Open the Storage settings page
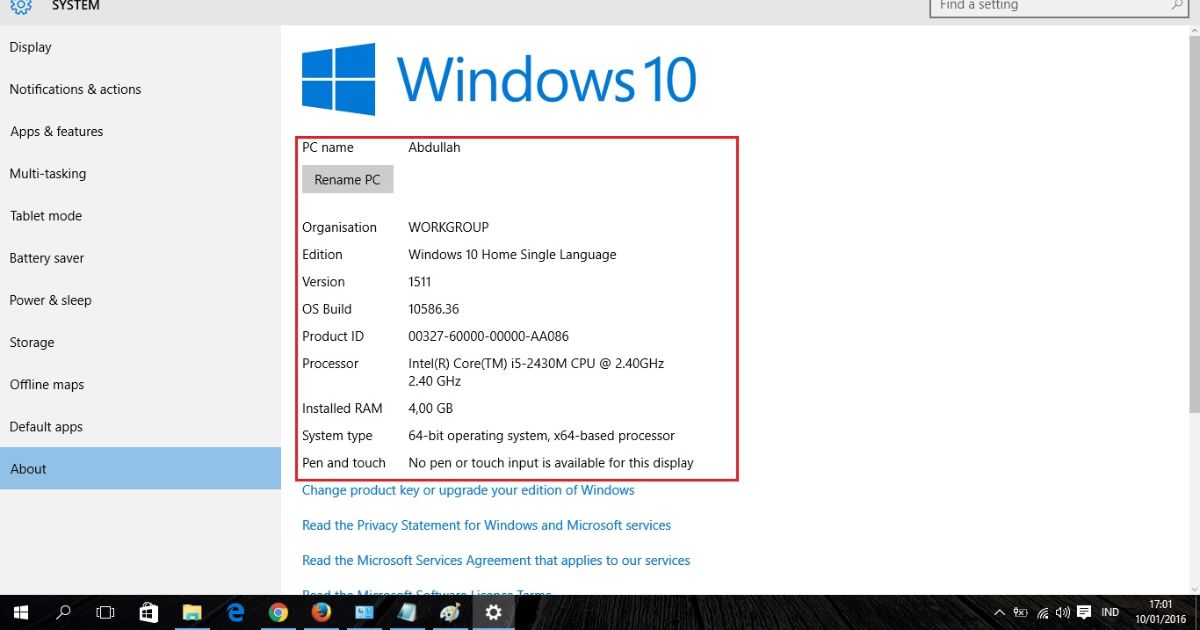The image size is (1200, 630). pyautogui.click(x=32, y=342)
